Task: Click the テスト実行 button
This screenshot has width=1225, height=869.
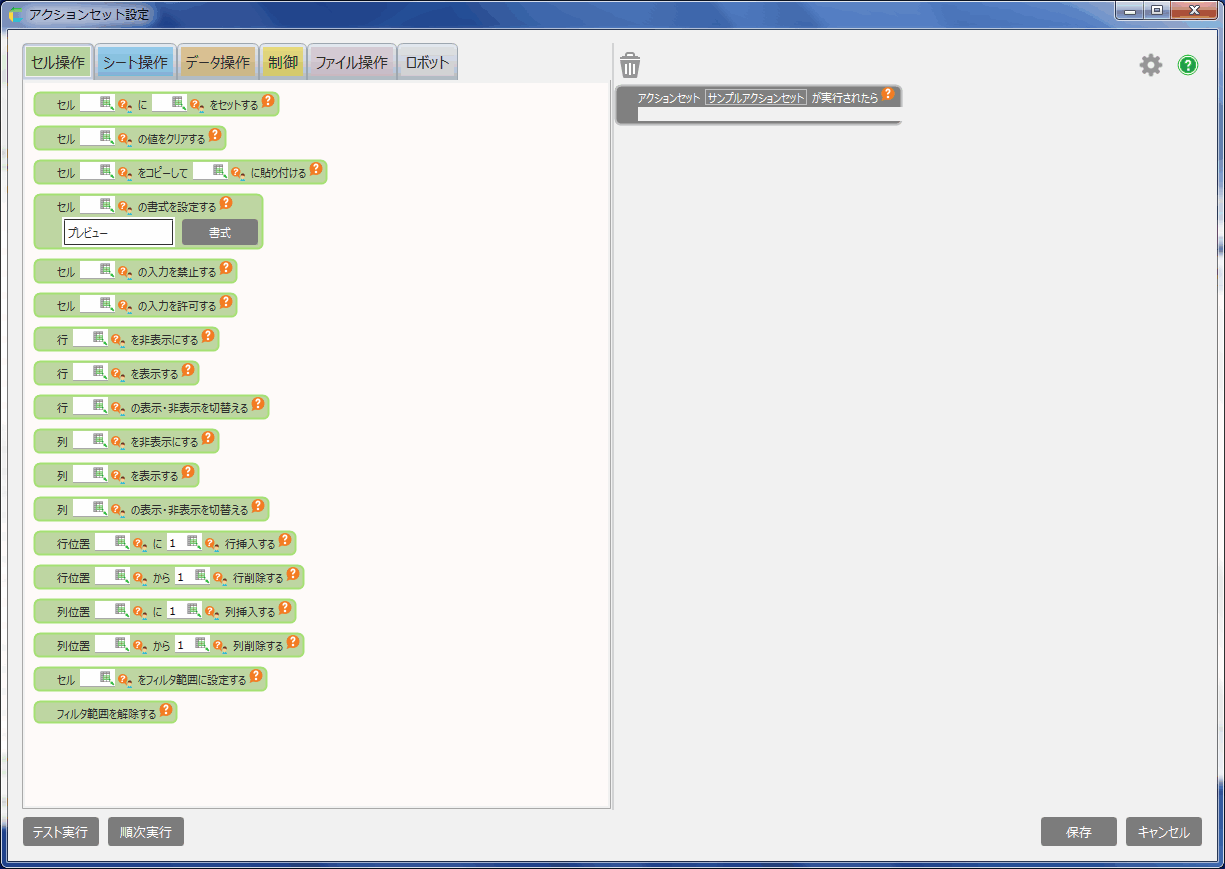Action: tap(61, 832)
